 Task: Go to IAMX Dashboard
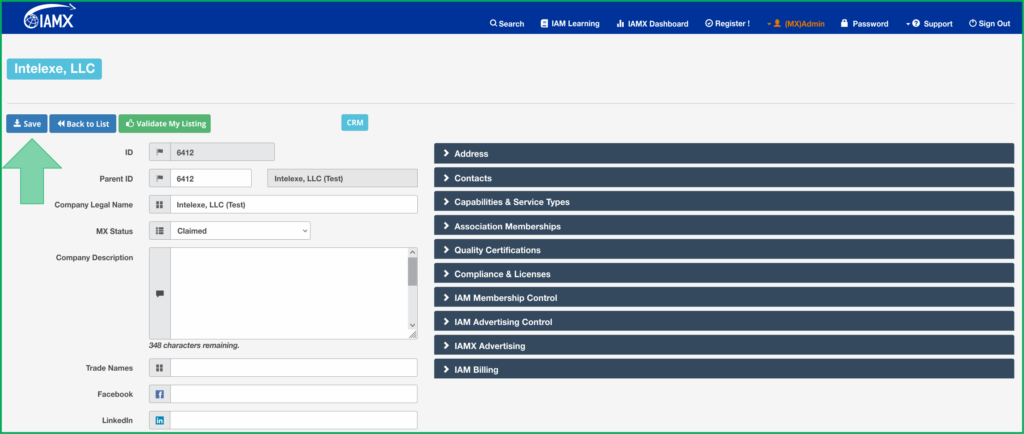click(x=652, y=23)
